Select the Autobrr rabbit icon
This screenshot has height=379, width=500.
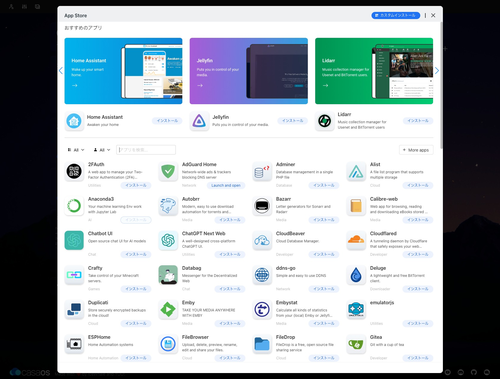click(x=168, y=206)
